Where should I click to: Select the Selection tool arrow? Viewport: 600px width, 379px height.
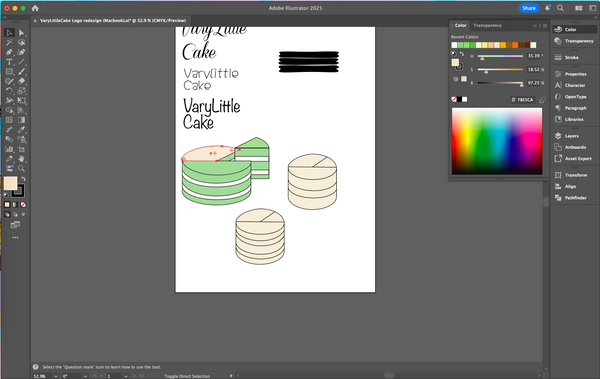coord(9,33)
